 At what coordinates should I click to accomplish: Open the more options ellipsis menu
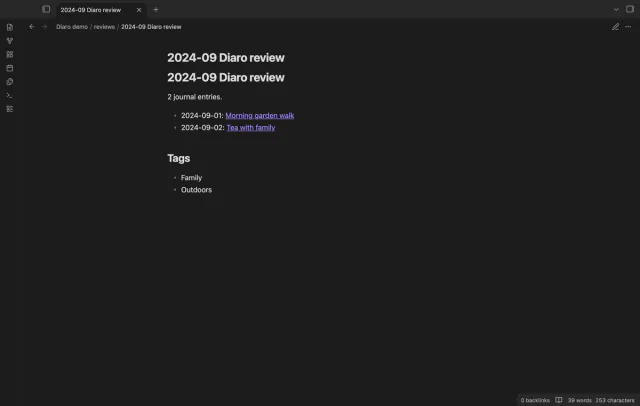coord(628,27)
